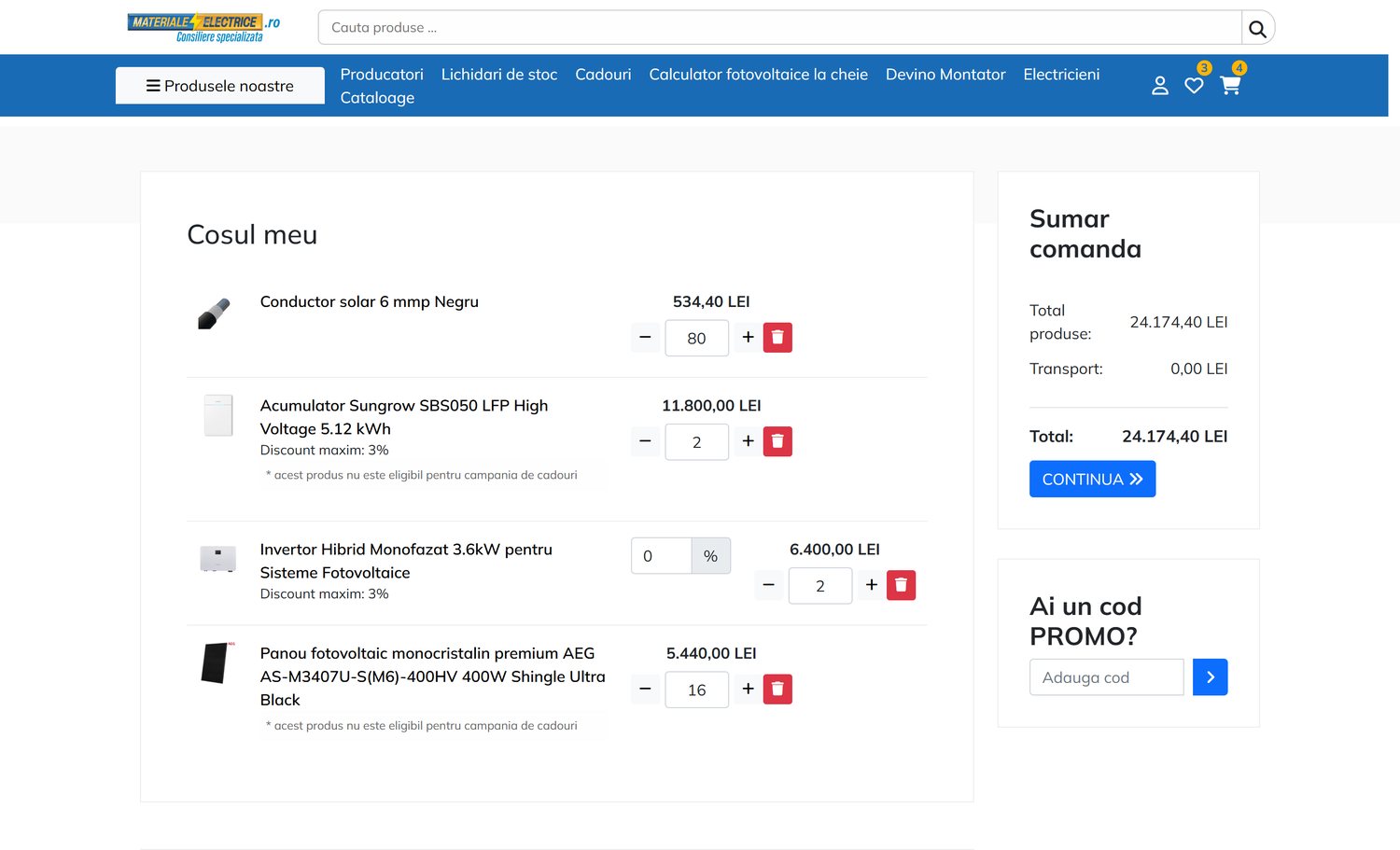
Task: Click the Adauga cod promo field
Action: click(1107, 677)
